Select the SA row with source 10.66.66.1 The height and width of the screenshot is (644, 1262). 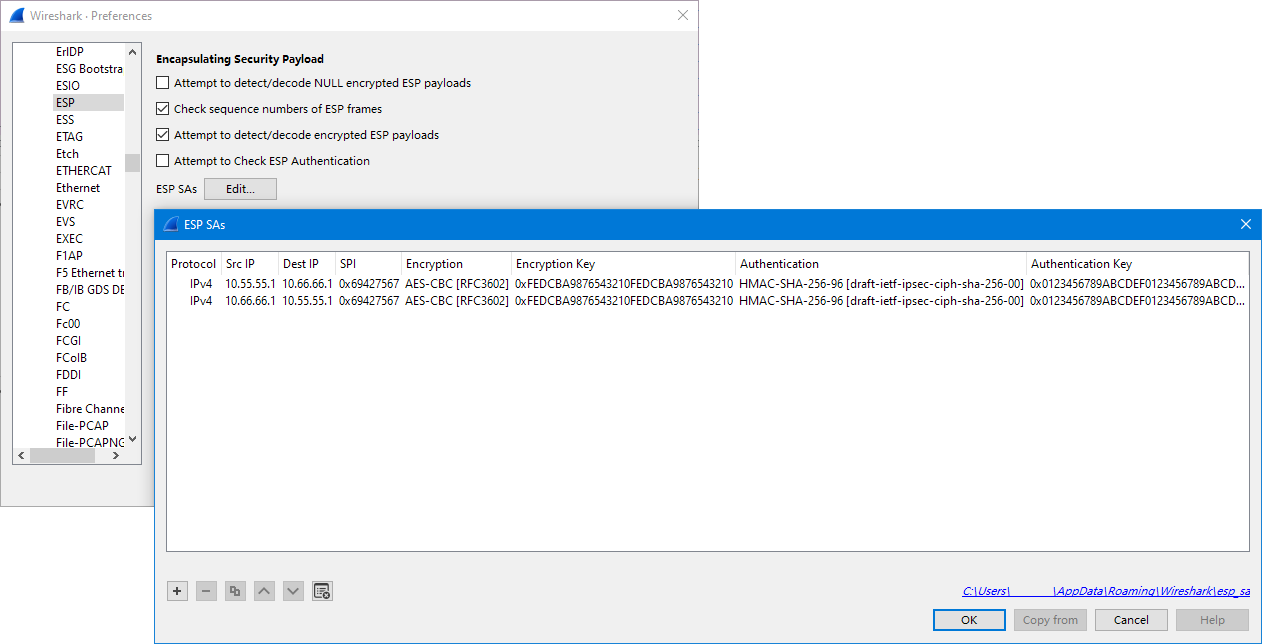[708, 300]
